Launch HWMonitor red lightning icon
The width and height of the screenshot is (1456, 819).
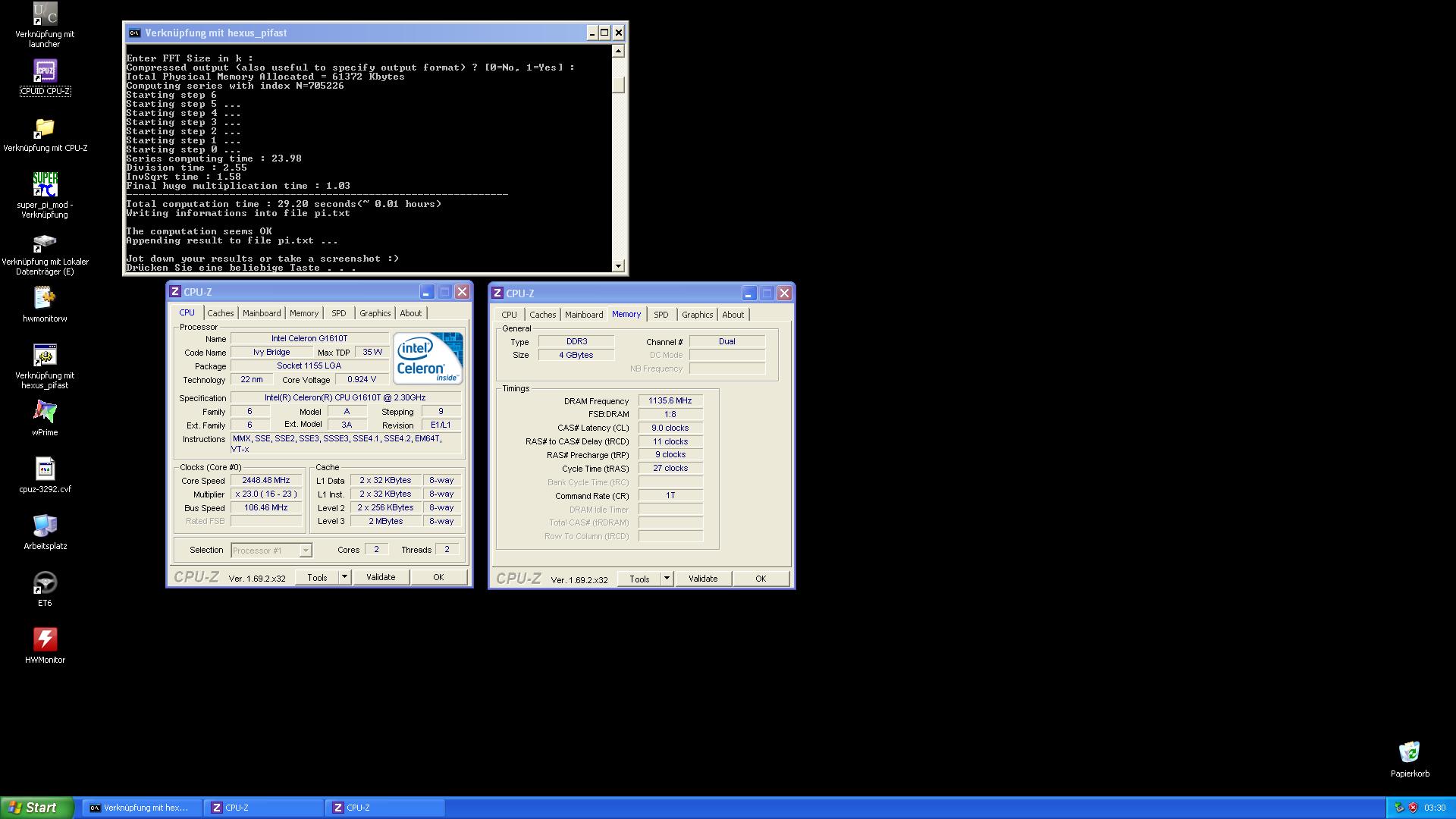[x=45, y=639]
